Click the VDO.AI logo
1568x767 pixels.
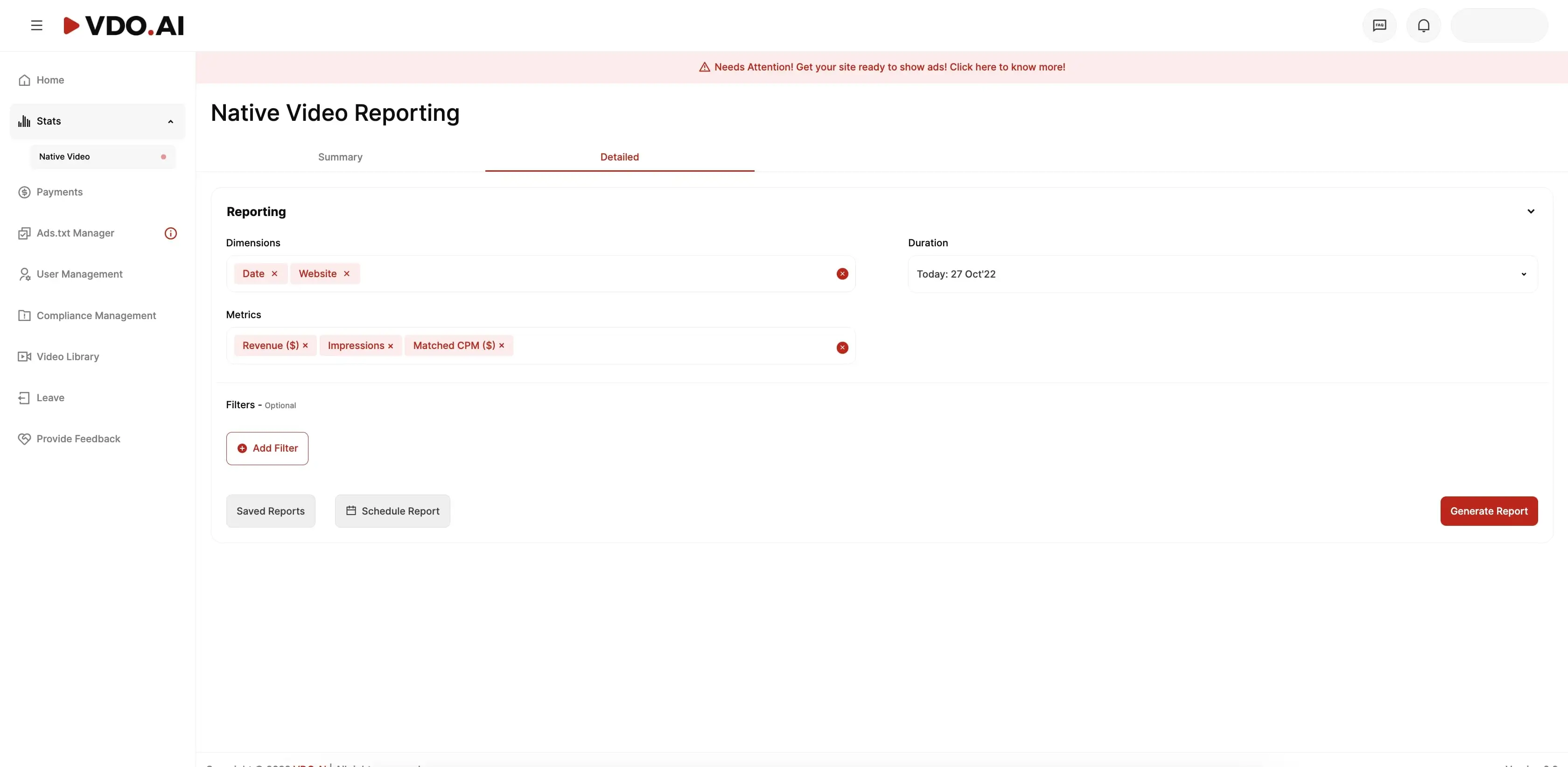[x=124, y=26]
